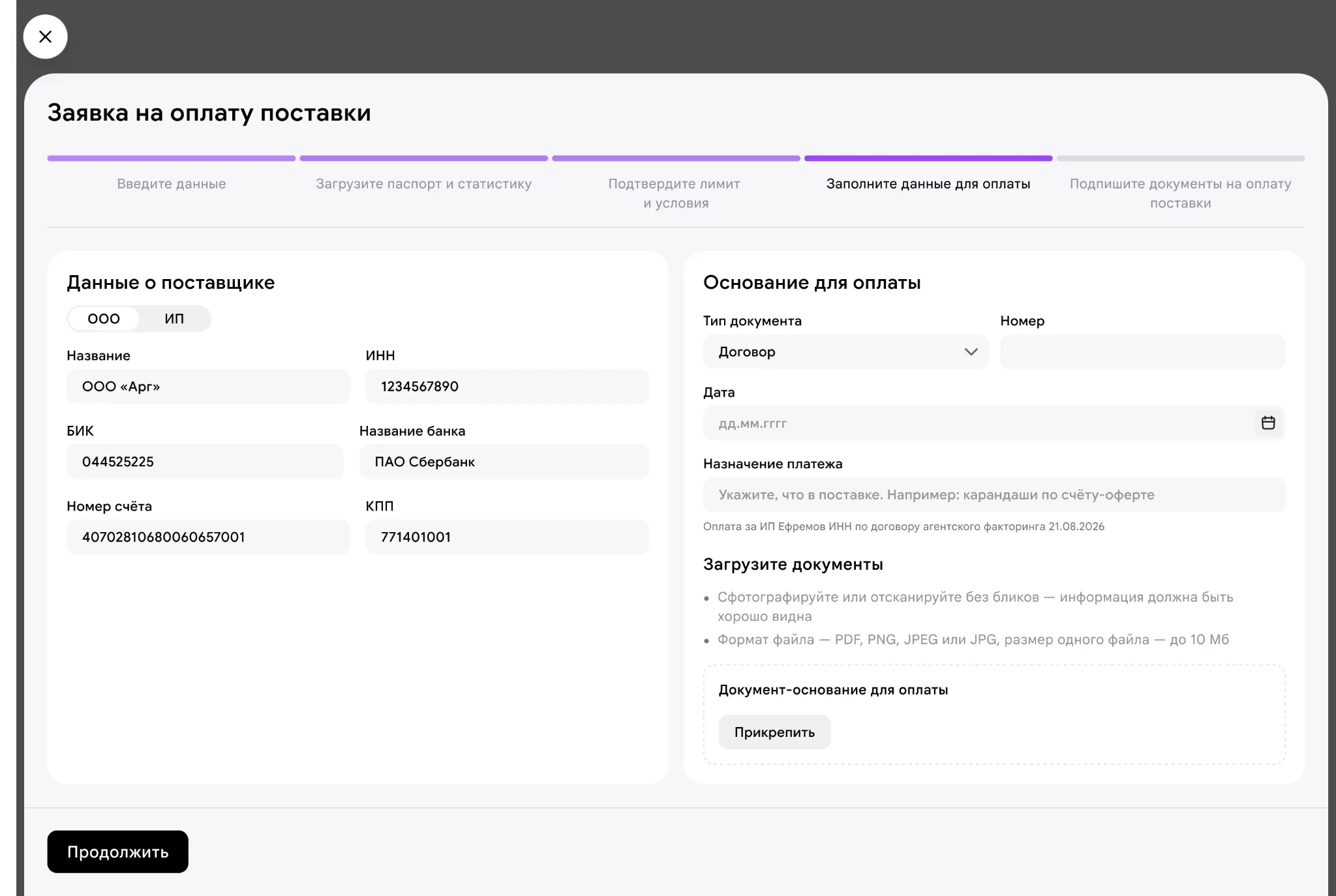Click the БИК field with 044525225
The width and height of the screenshot is (1336, 896).
pos(205,462)
